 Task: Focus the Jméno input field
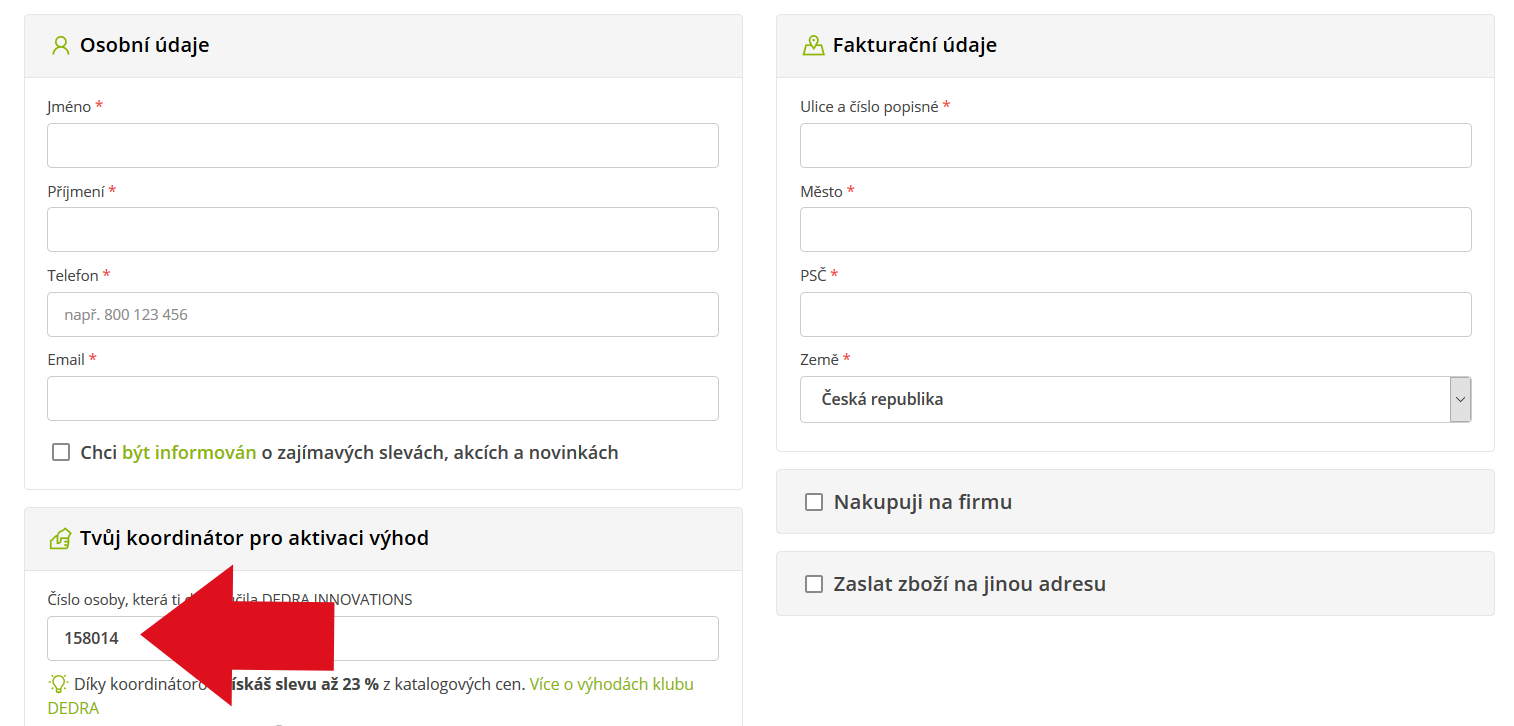382,145
